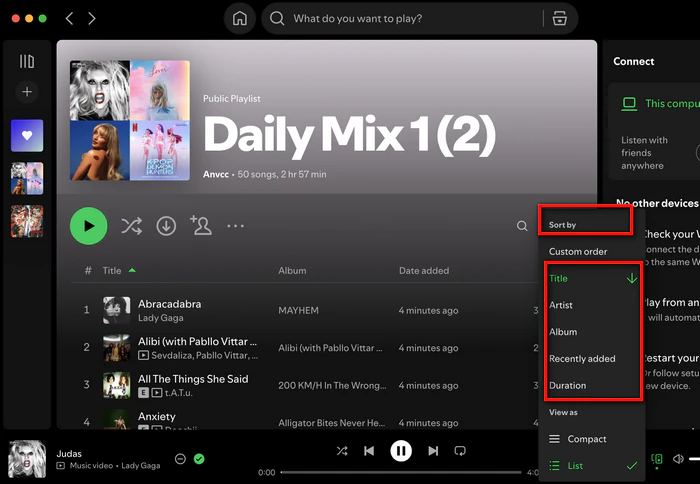The width and height of the screenshot is (700, 484).
Task: Open t.A.T.u. artist link
Action: pos(179,393)
